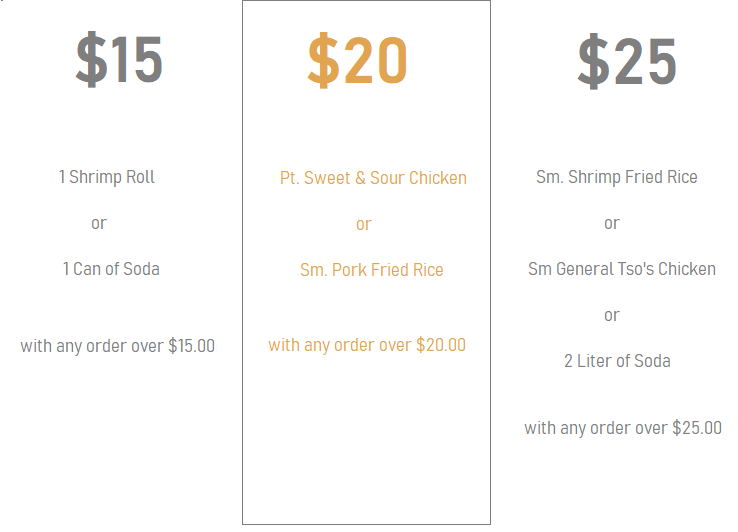This screenshot has width=738, height=532.
Task: Click "or" just below Sm. Shrimp Fried Rice
Action: (x=612, y=223)
